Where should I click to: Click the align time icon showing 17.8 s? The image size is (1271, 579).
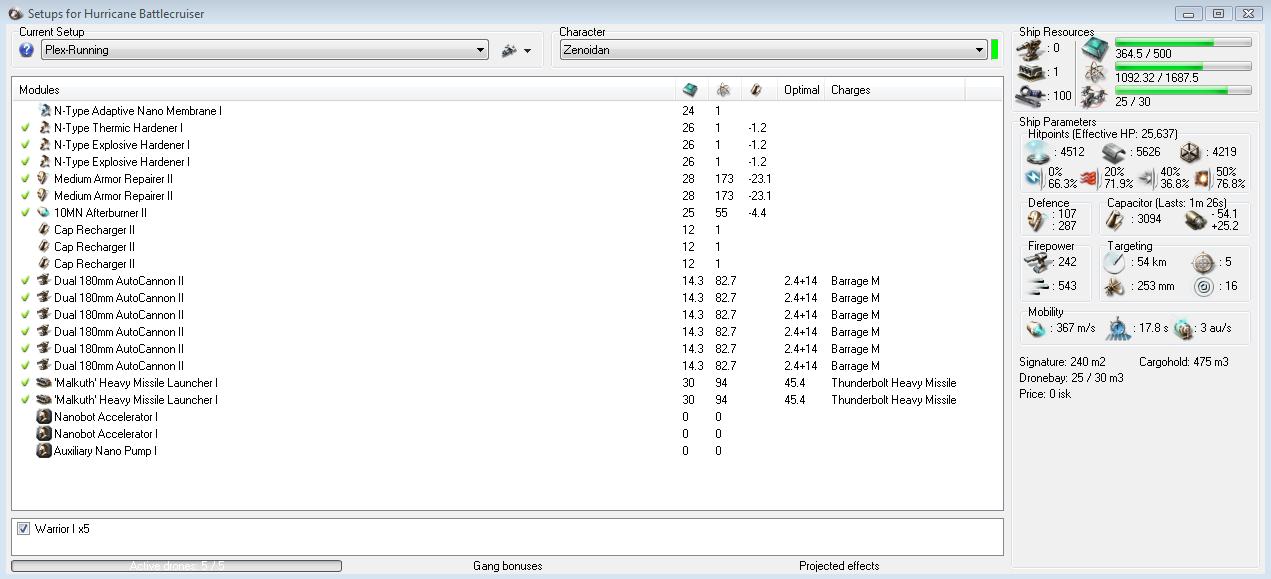click(x=1119, y=328)
